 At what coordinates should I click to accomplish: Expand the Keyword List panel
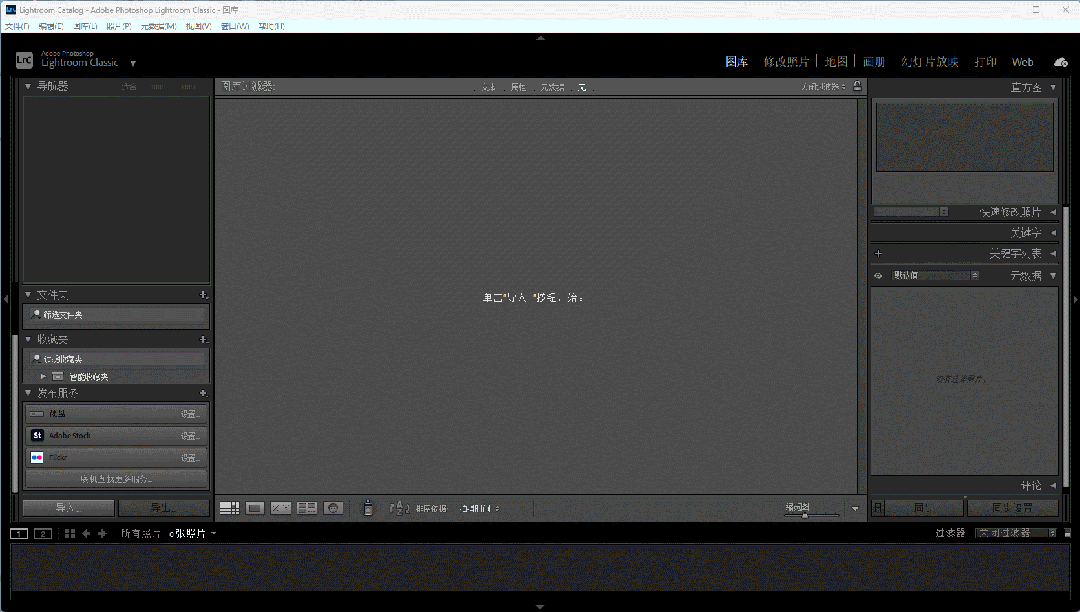(1053, 254)
